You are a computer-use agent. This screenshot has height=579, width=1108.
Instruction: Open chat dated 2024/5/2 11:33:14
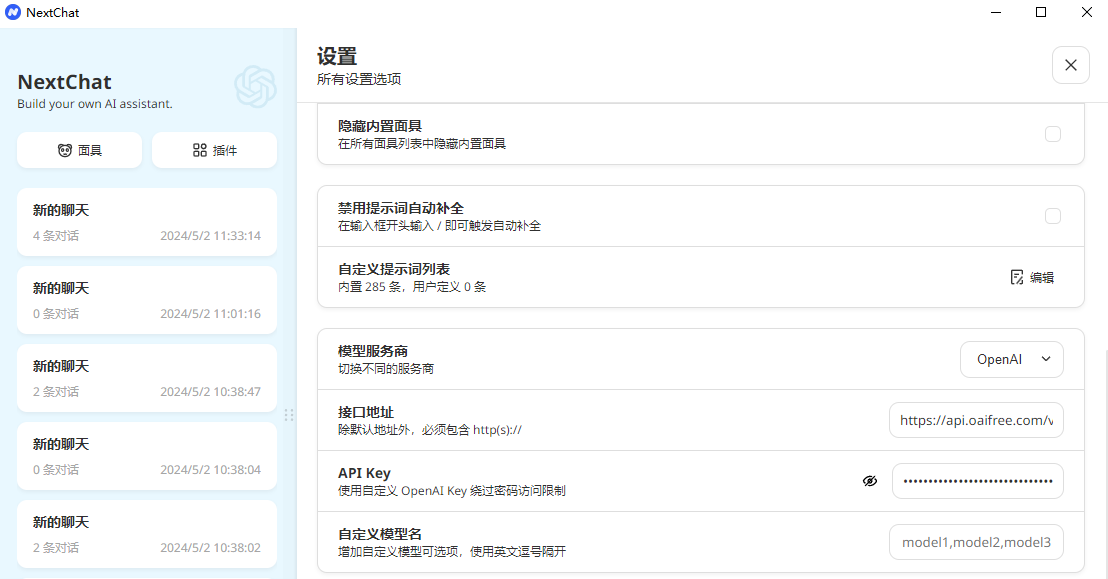(x=147, y=222)
